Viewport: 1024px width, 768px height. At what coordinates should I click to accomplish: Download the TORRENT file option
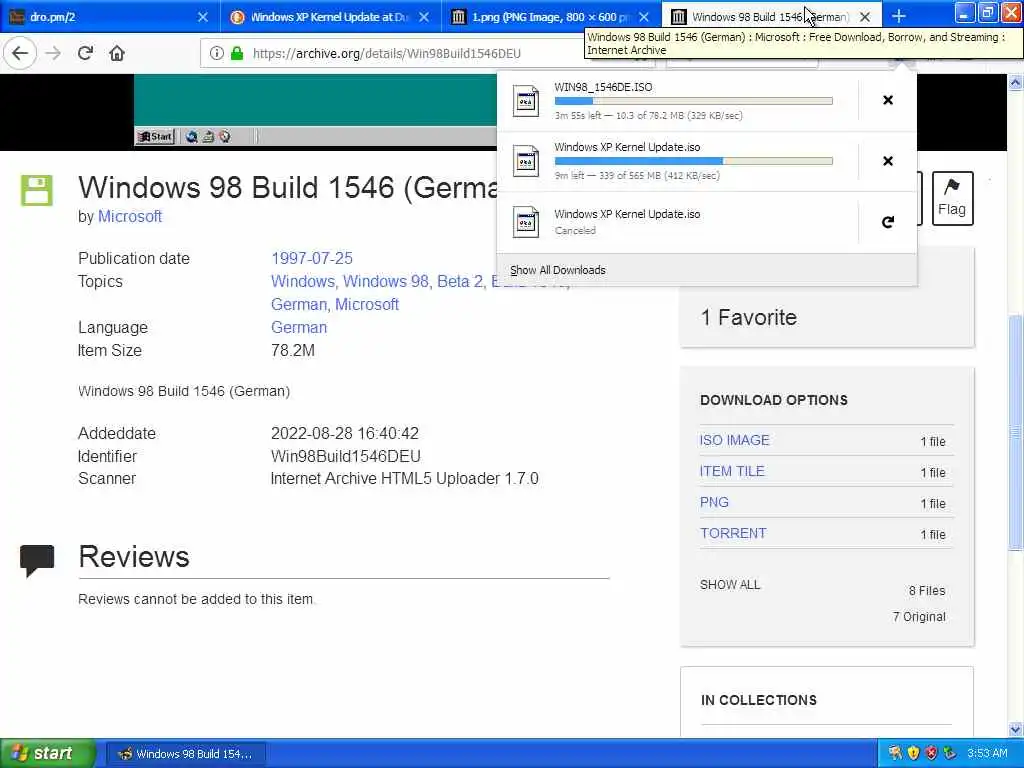click(733, 533)
